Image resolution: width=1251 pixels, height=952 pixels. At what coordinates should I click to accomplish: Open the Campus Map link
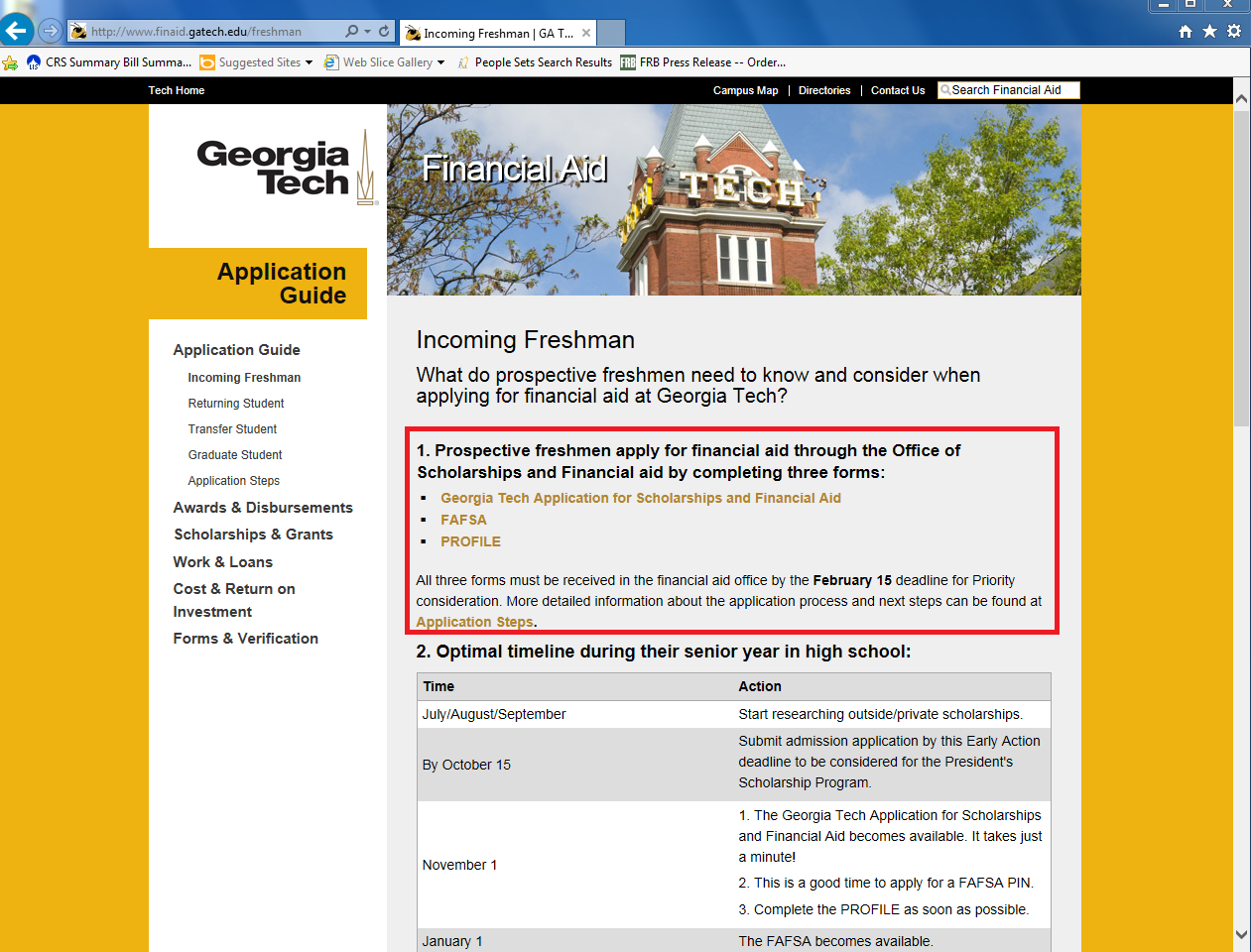(745, 90)
